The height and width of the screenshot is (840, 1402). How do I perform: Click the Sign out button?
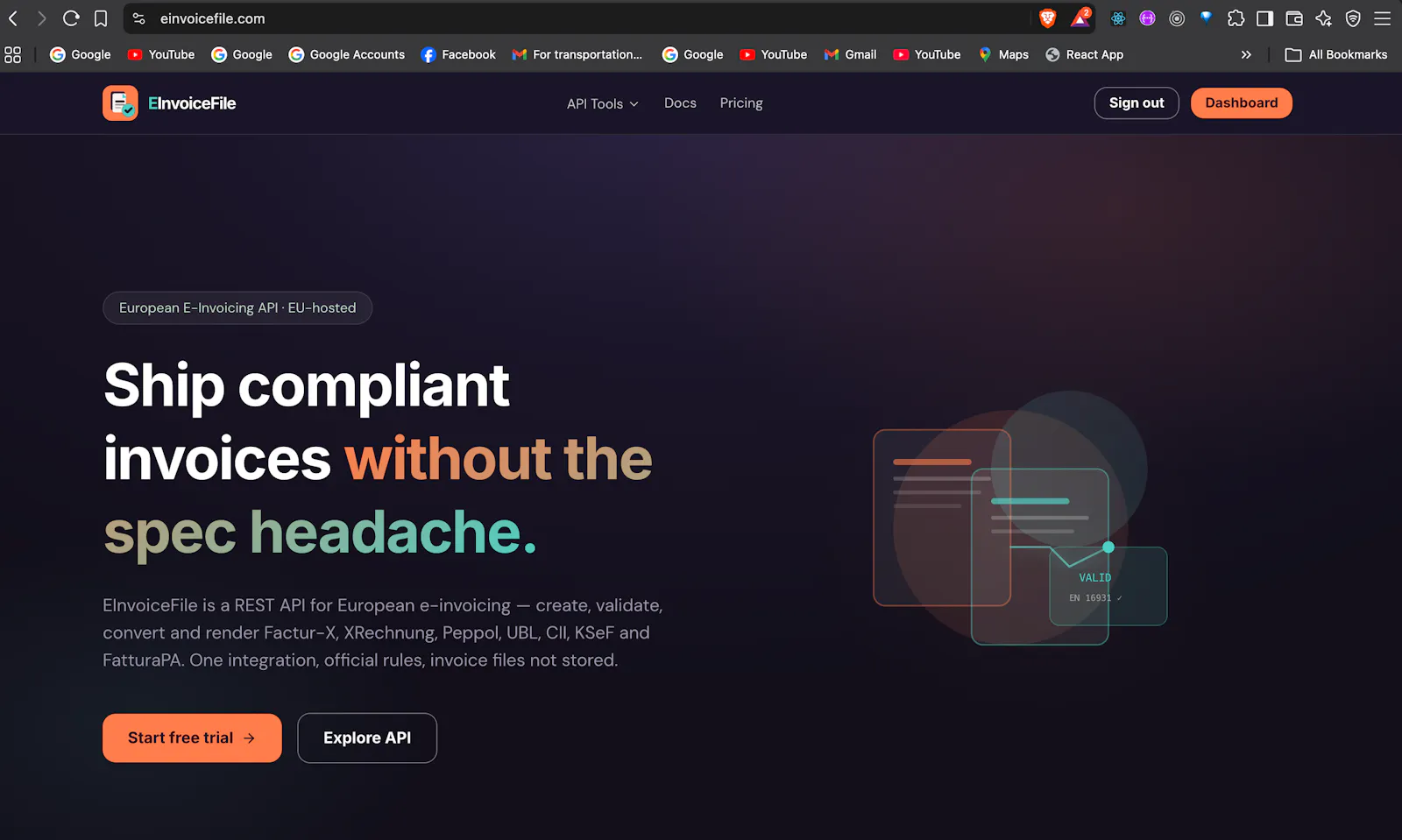pyautogui.click(x=1136, y=103)
